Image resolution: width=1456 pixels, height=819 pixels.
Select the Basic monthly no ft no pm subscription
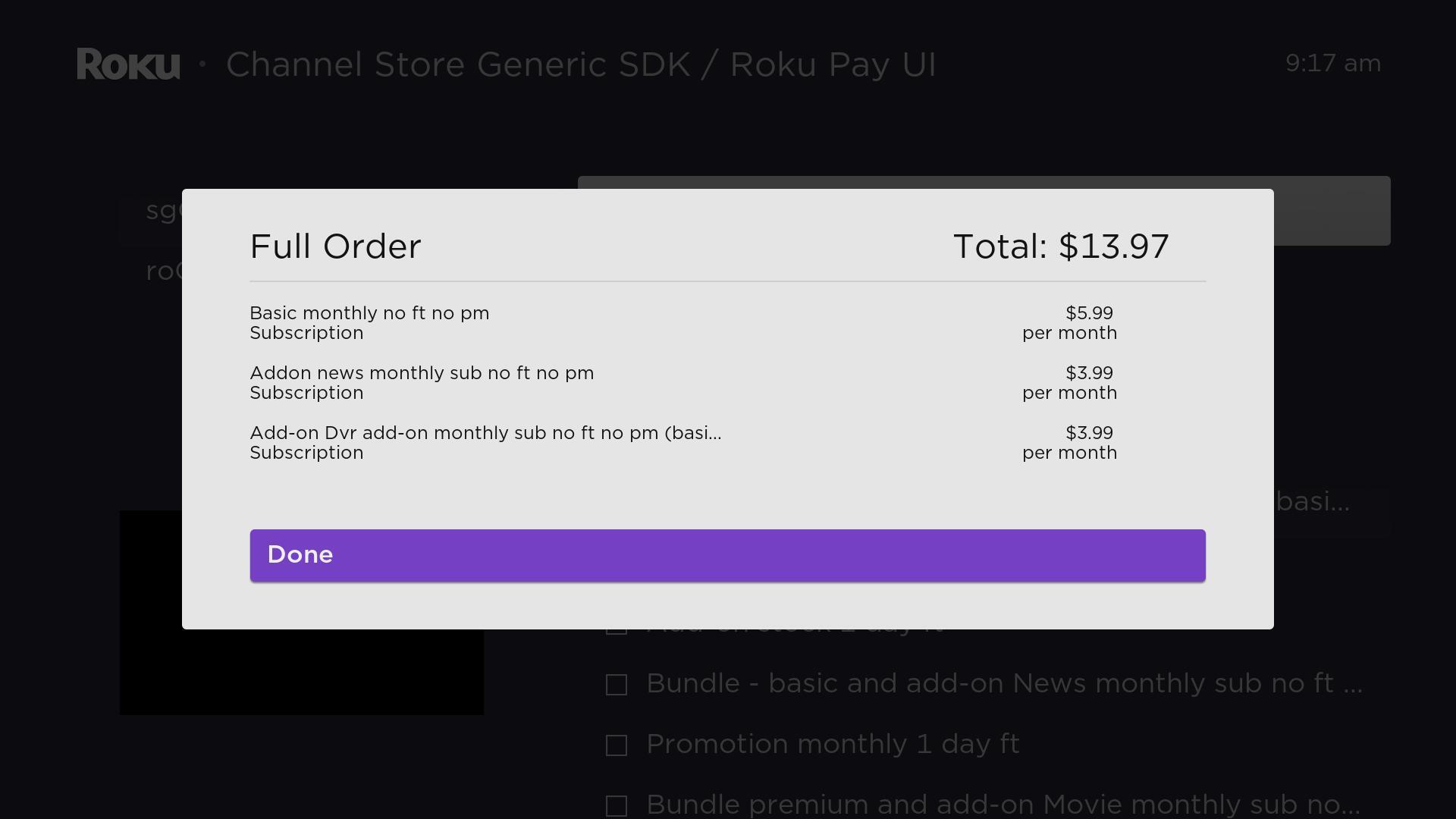point(369,322)
